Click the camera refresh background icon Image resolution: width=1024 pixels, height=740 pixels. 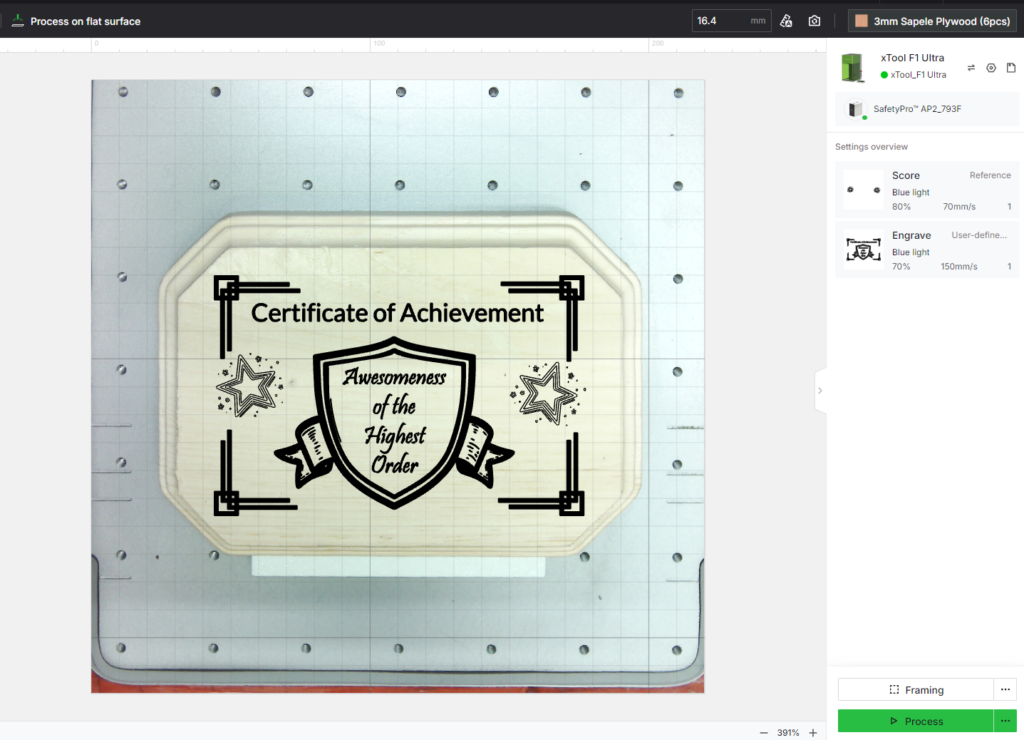coord(814,21)
